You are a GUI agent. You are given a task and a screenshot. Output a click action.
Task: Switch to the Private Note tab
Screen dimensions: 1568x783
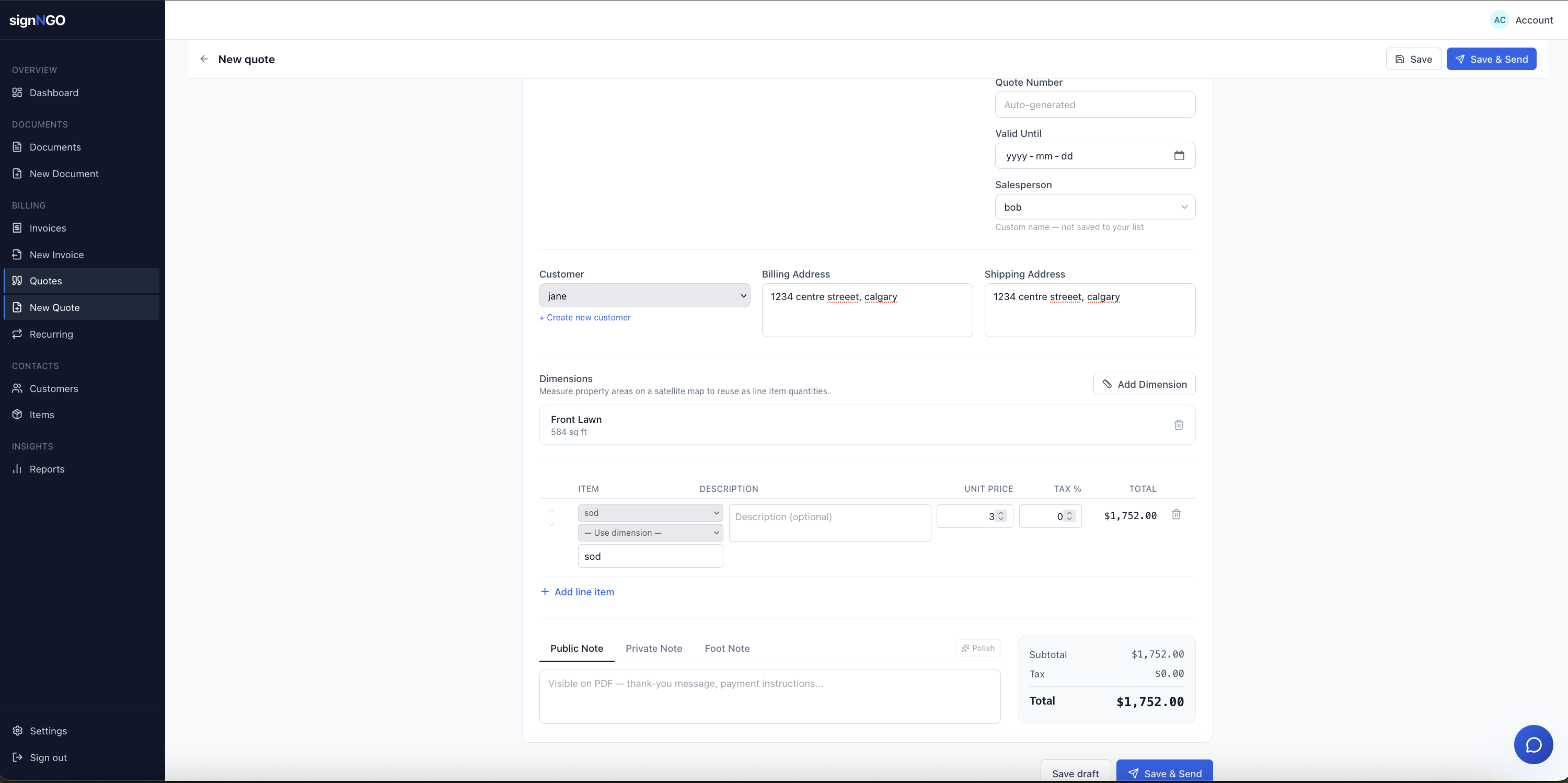654,649
